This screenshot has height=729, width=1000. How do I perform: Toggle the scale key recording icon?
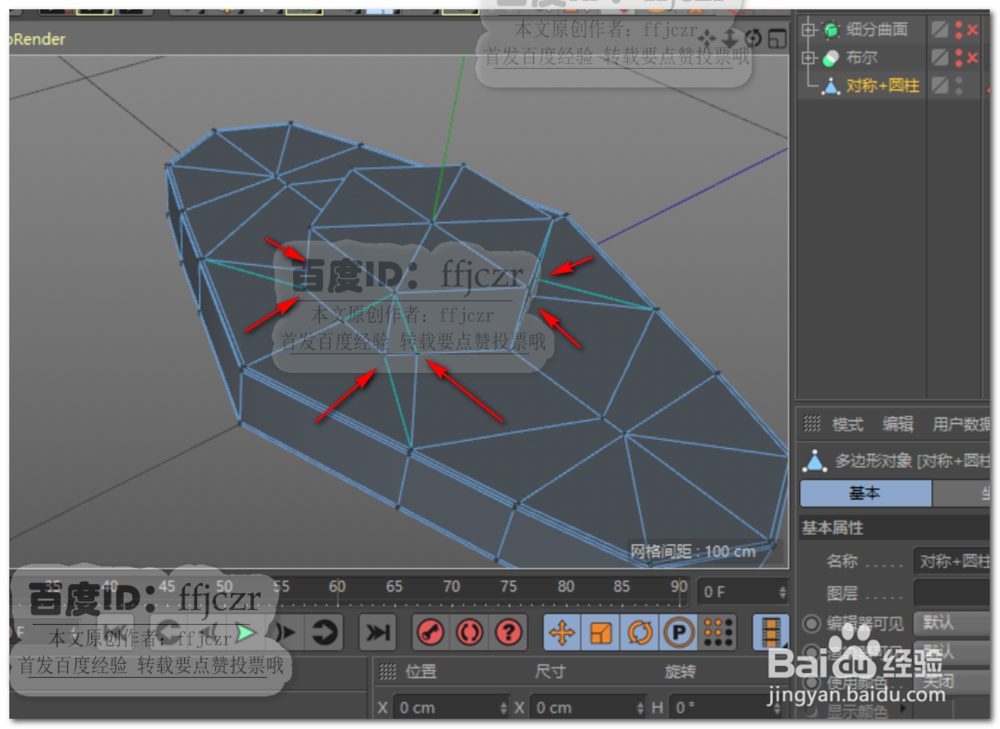click(601, 633)
